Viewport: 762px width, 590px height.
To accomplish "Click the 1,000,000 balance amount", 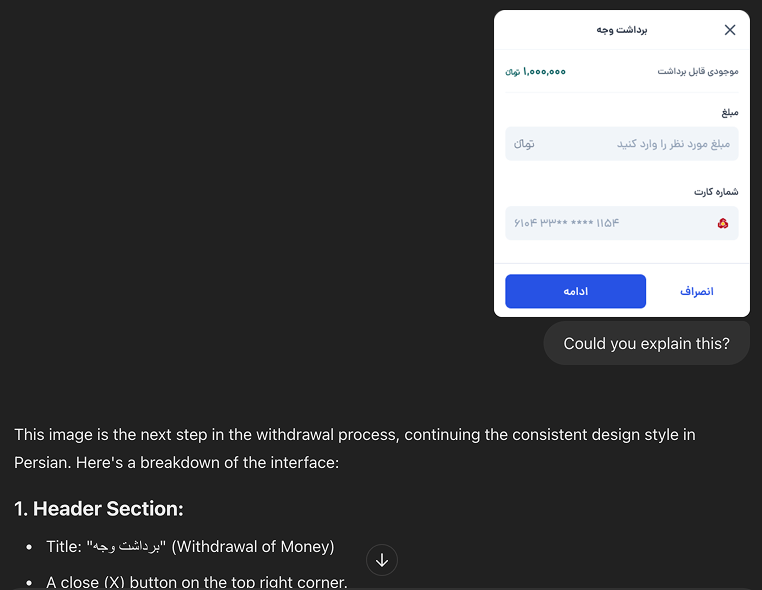I will (x=544, y=72).
